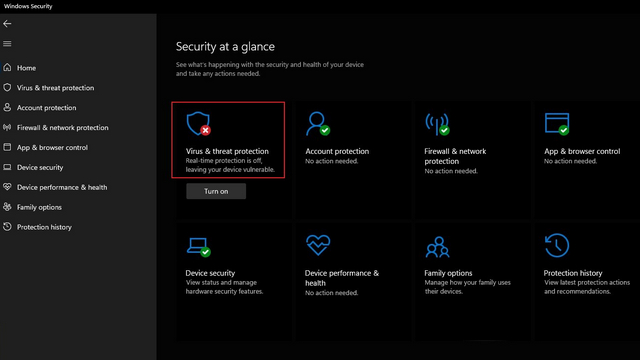The image size is (640, 360).
Task: Click 'No action needed.' under Device performance
Action: (331, 293)
